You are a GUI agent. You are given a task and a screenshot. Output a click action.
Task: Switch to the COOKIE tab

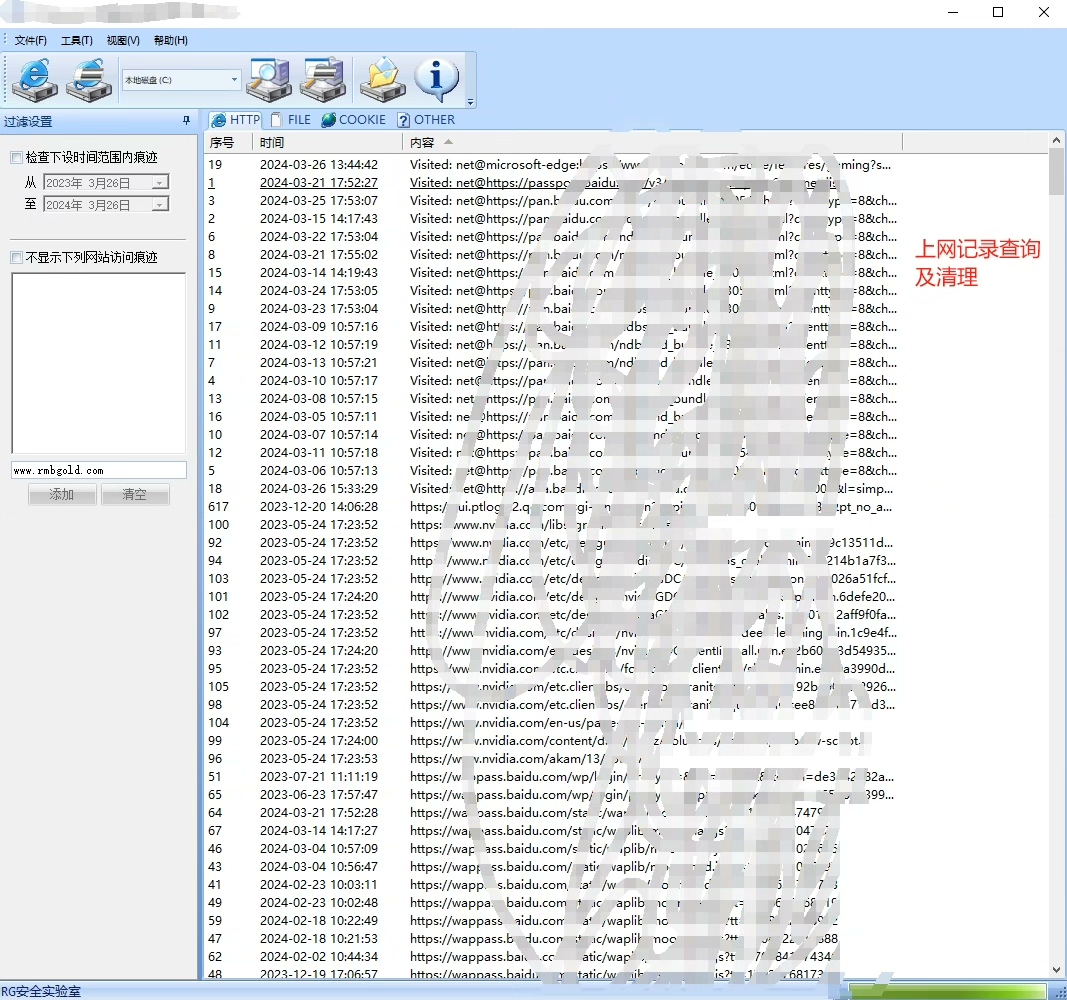[x=354, y=120]
